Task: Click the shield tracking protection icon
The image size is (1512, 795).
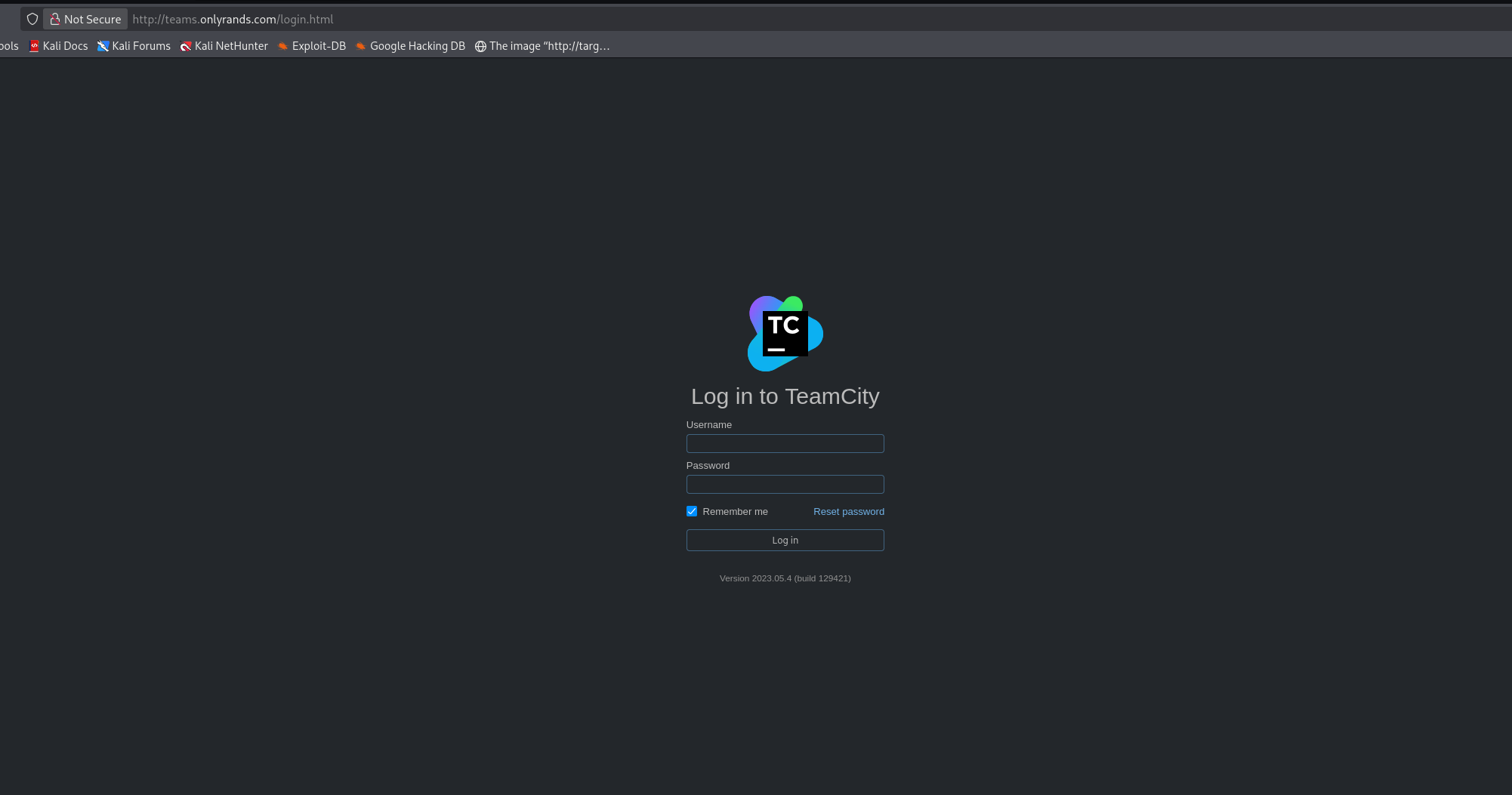Action: [32, 19]
